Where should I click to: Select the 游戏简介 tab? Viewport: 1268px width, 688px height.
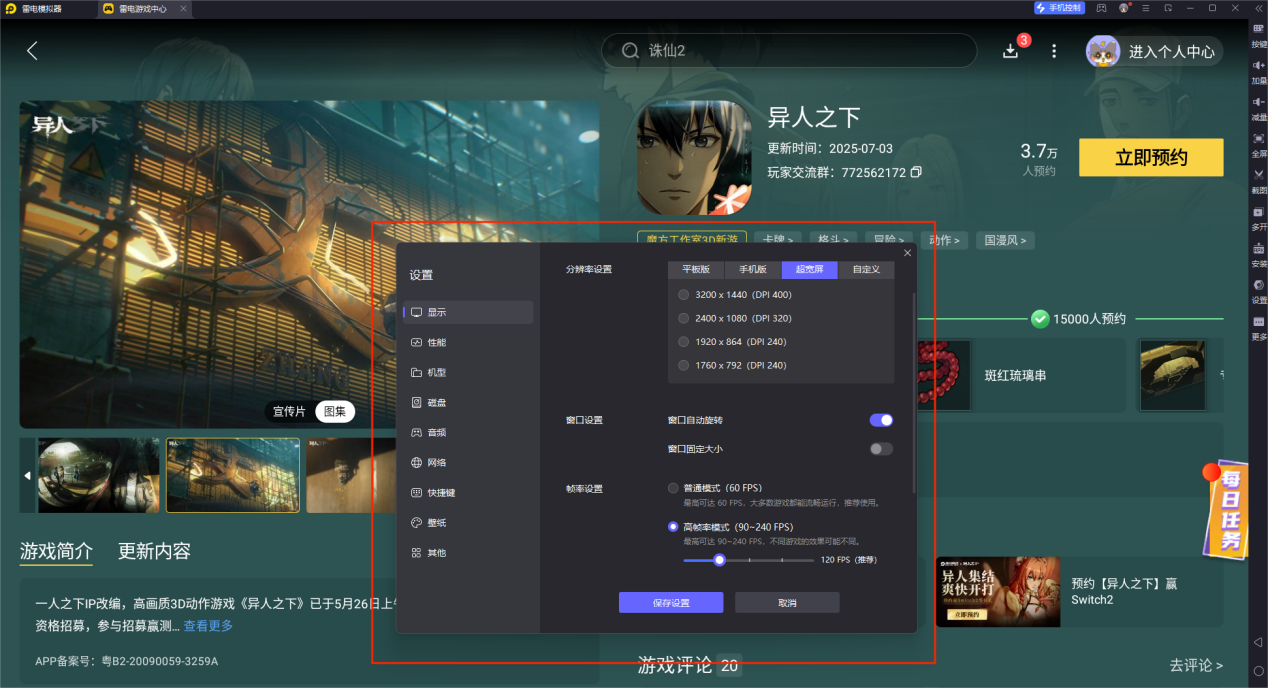tap(56, 551)
